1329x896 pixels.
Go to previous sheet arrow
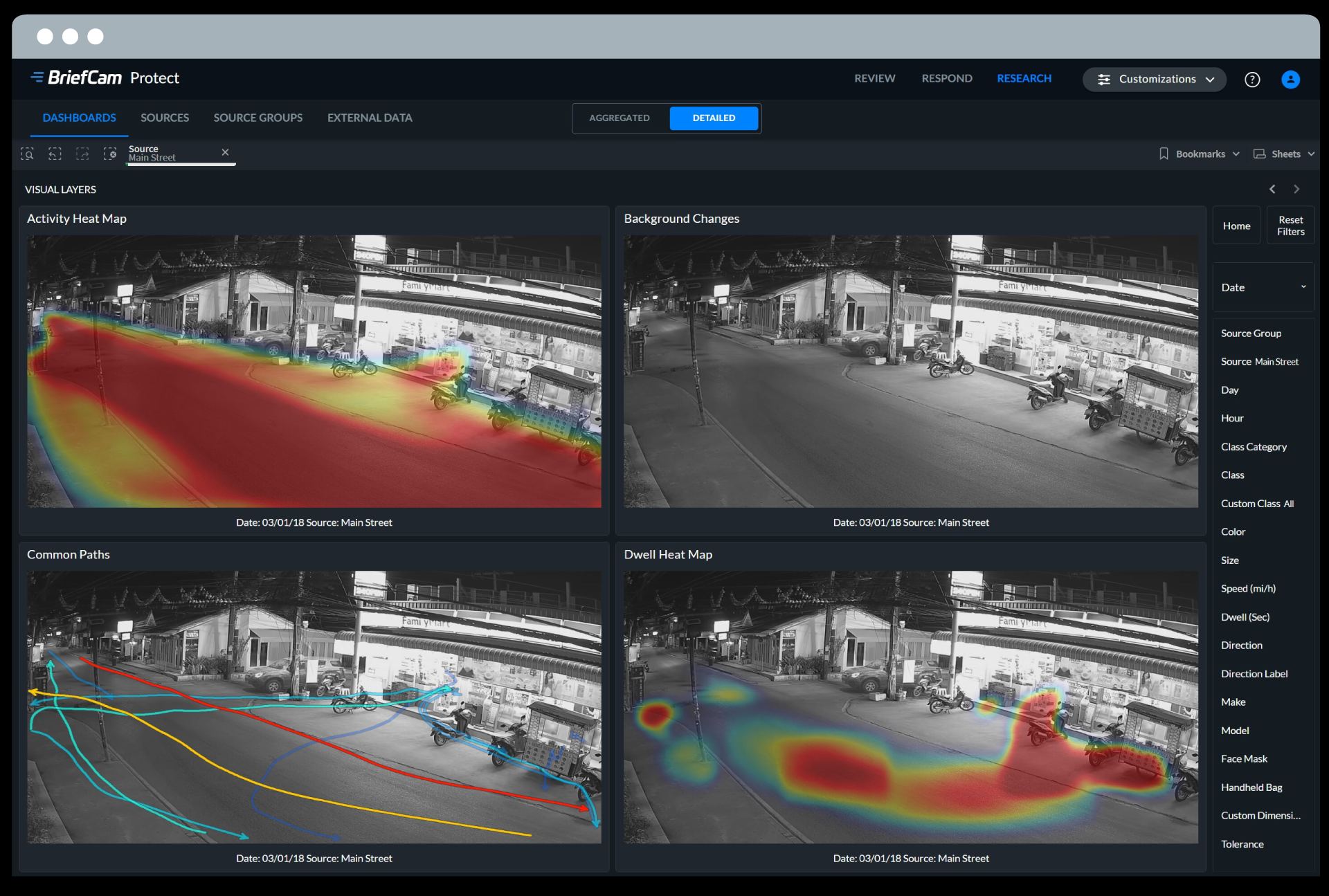1272,189
